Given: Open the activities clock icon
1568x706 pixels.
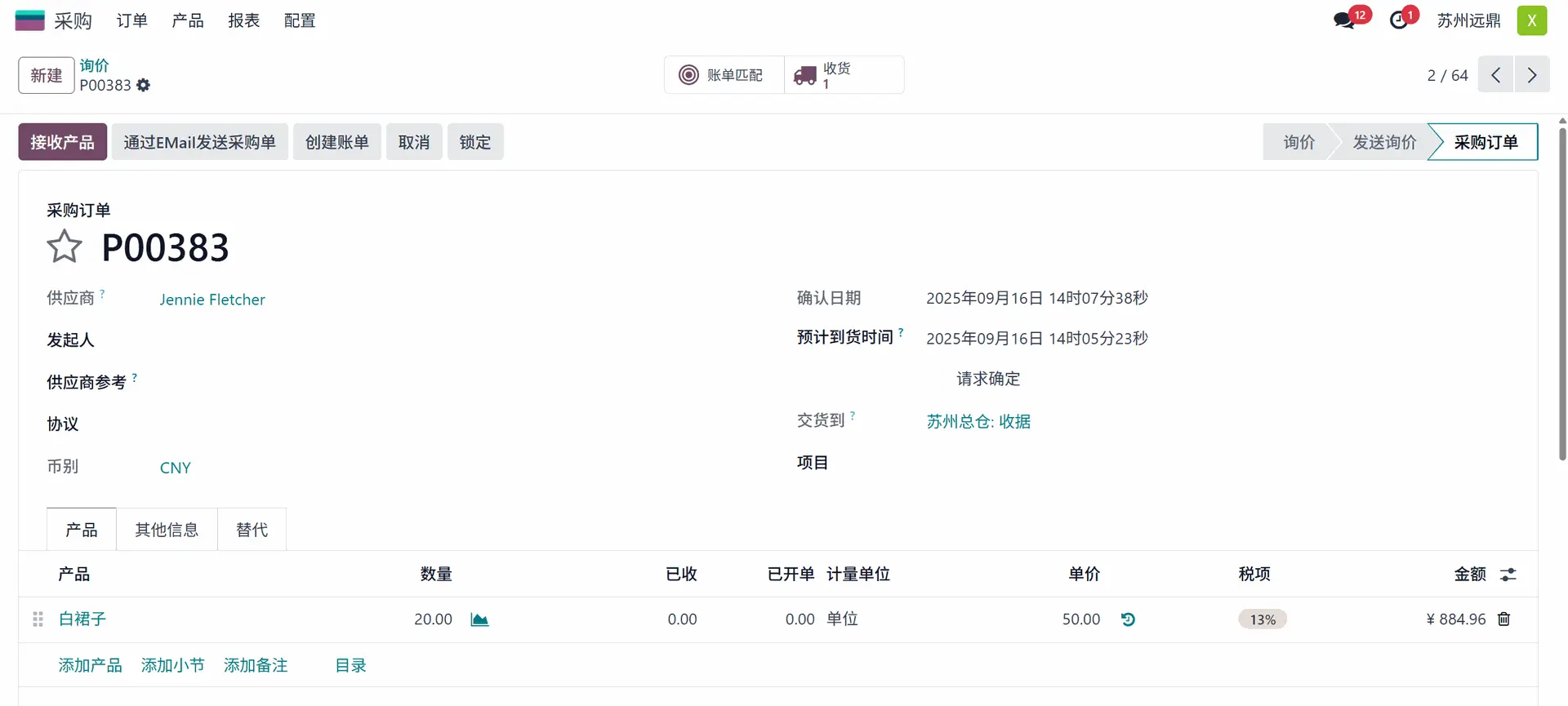Looking at the screenshot, I should click(1399, 20).
